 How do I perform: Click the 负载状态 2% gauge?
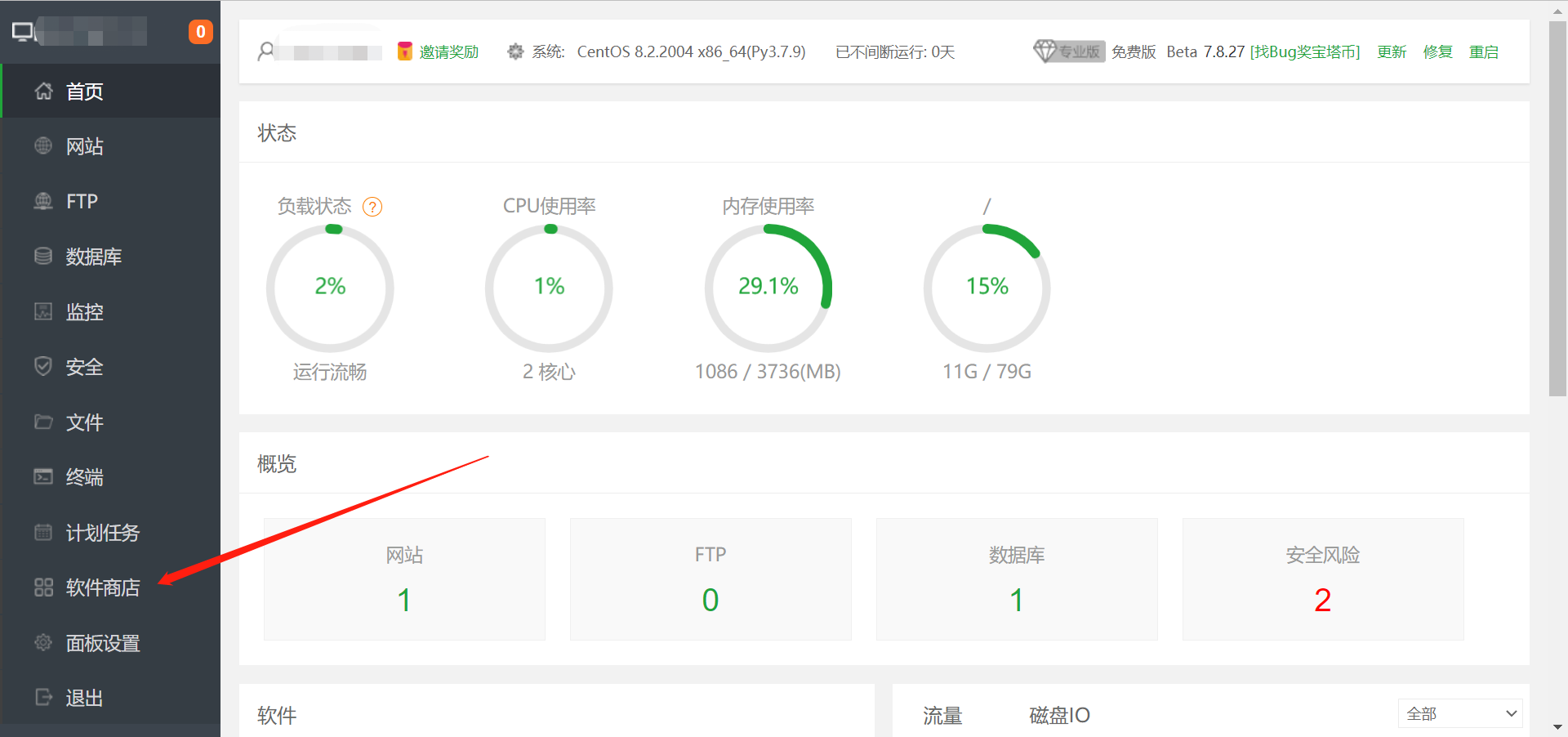[330, 288]
